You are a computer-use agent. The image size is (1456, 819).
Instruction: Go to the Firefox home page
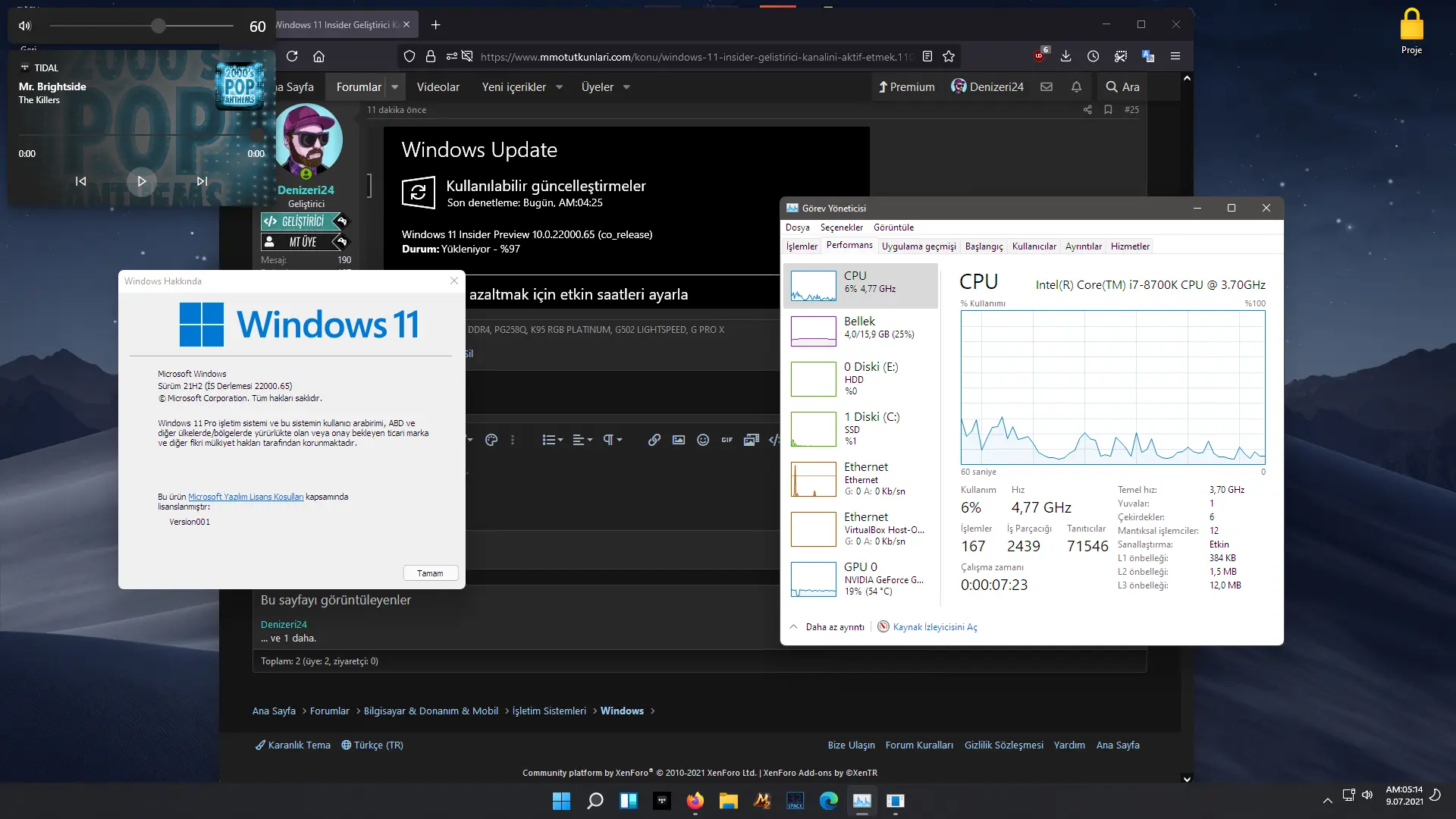tap(319, 56)
